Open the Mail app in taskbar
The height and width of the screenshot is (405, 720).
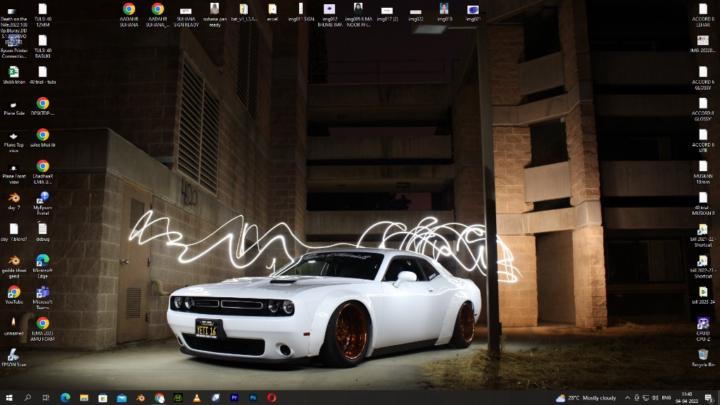122,398
